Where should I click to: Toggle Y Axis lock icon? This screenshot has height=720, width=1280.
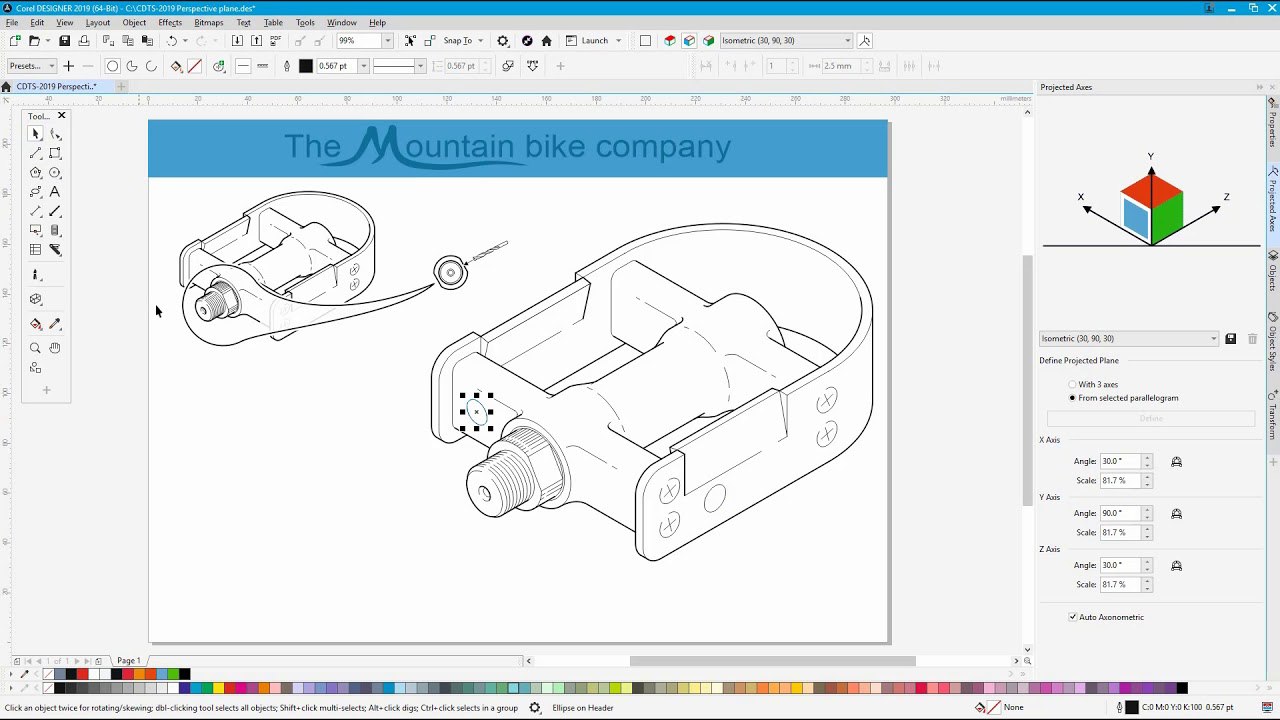pos(1176,513)
